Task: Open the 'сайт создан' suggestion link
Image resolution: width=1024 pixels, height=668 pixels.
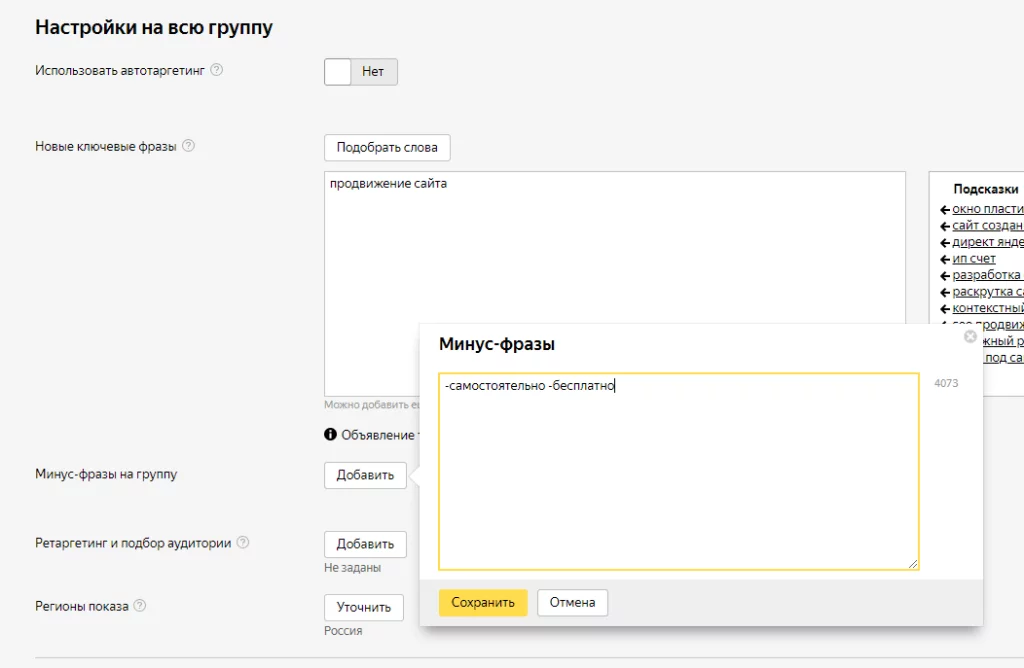Action: (x=987, y=225)
